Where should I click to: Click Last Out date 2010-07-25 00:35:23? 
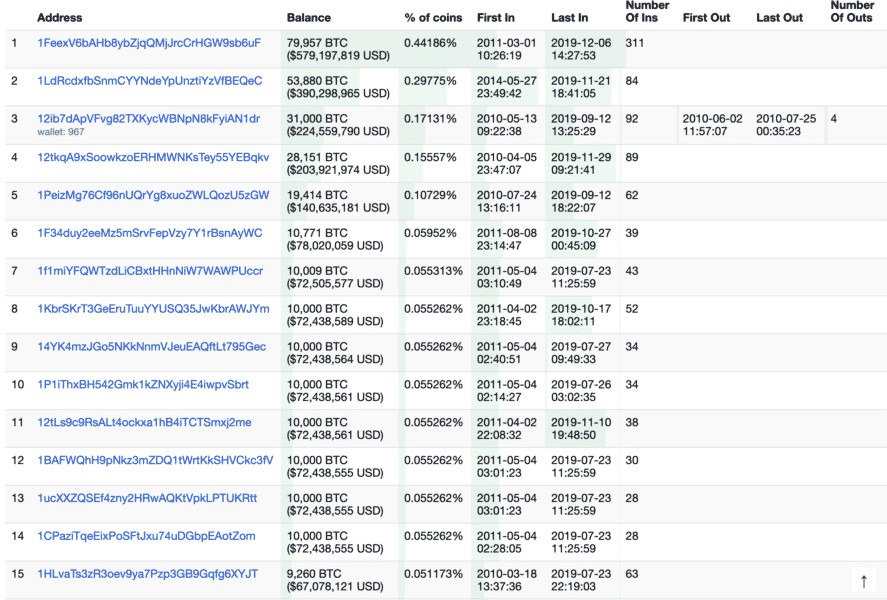(786, 125)
